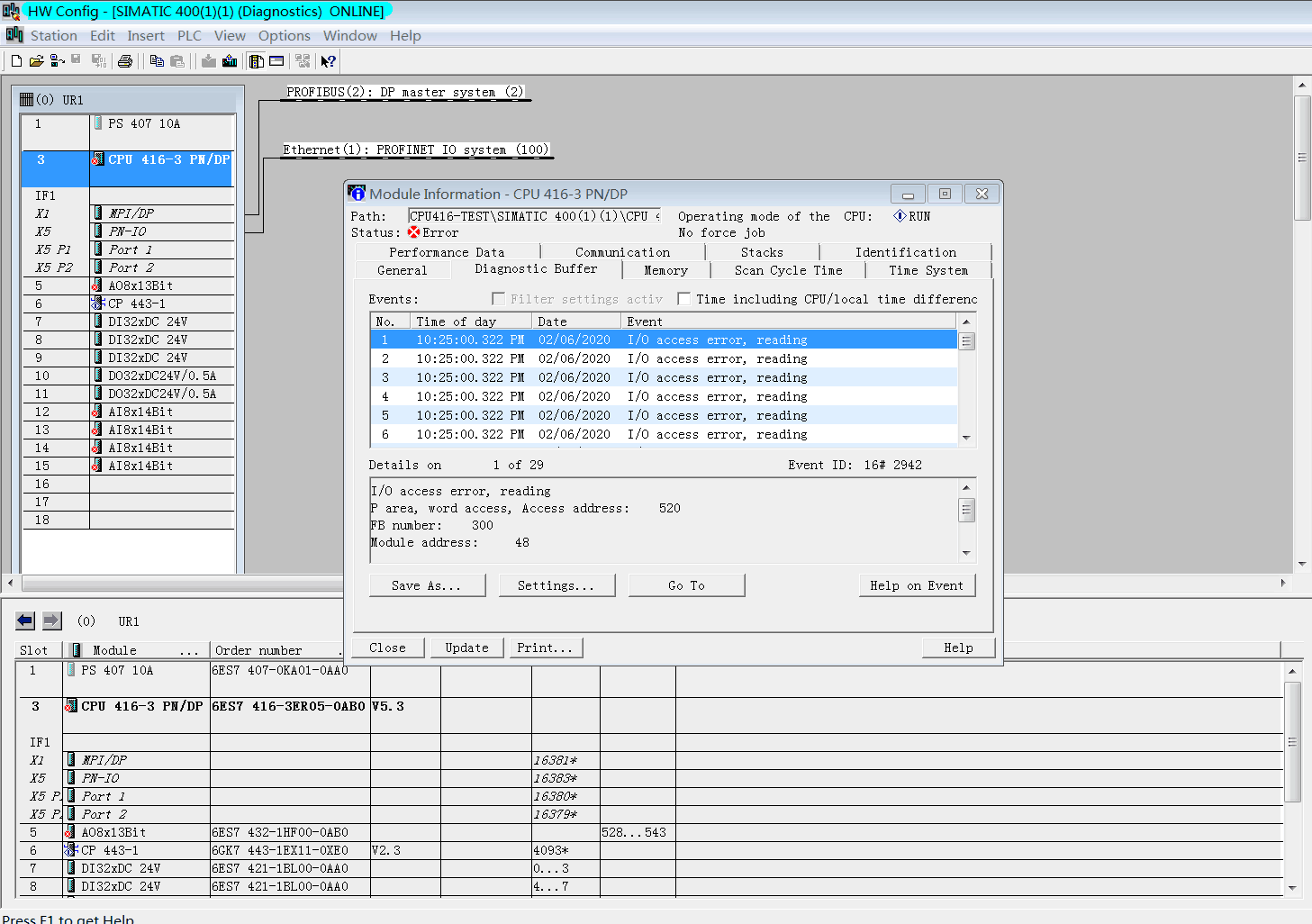Viewport: 1312px width, 924px height.
Task: Toggle the Filter settings active checkbox
Action: 498,299
